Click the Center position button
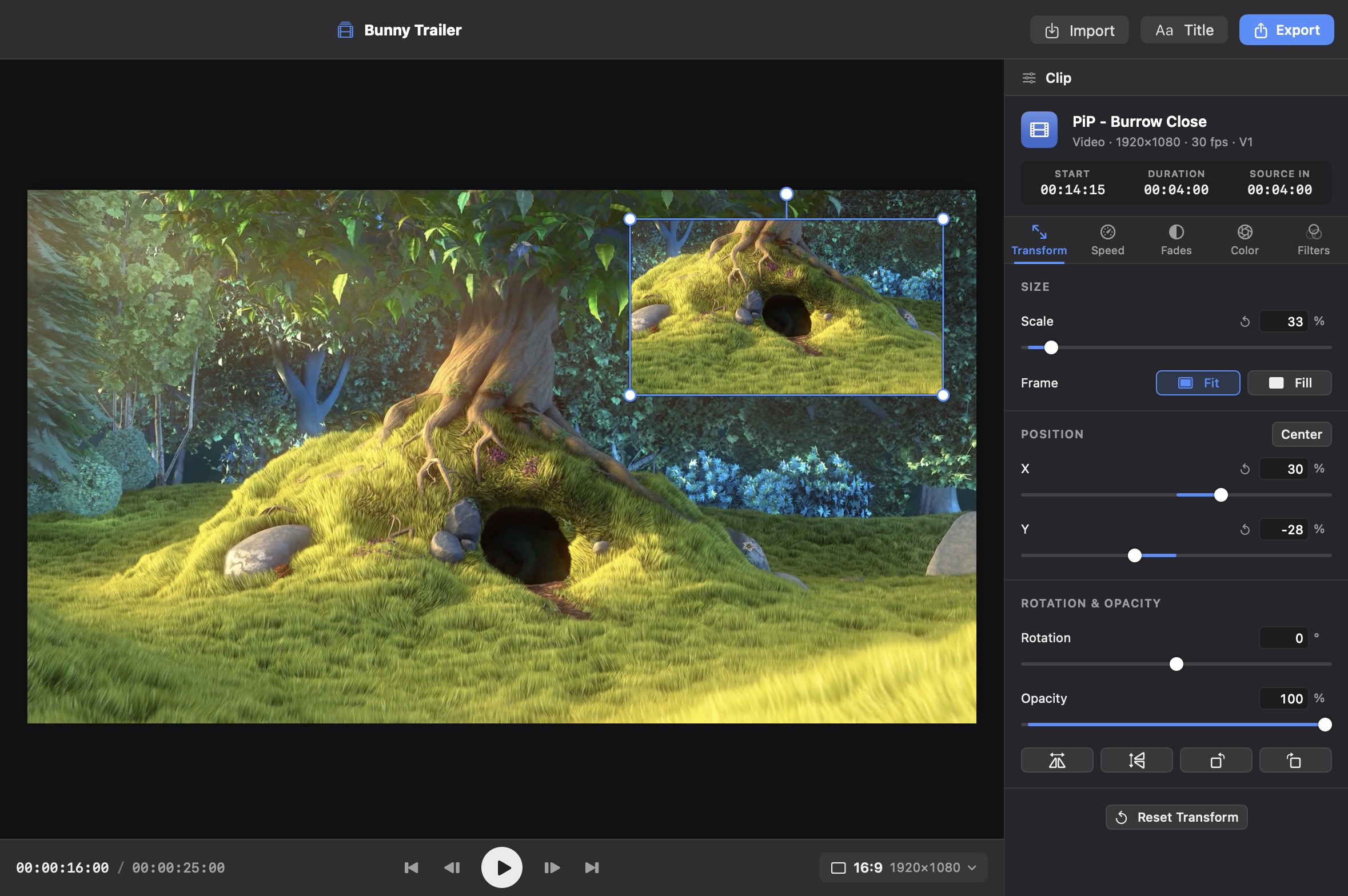The height and width of the screenshot is (896, 1348). 1301,434
